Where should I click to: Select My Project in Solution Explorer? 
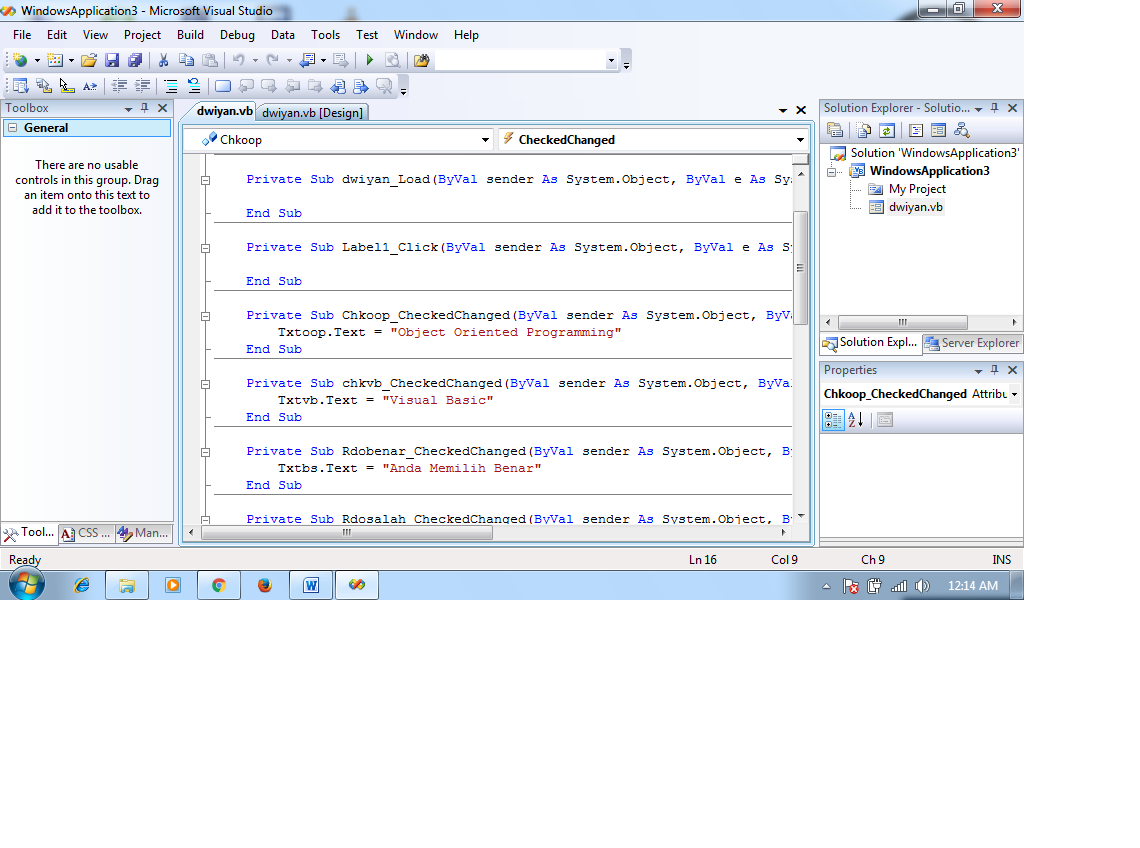pos(917,189)
